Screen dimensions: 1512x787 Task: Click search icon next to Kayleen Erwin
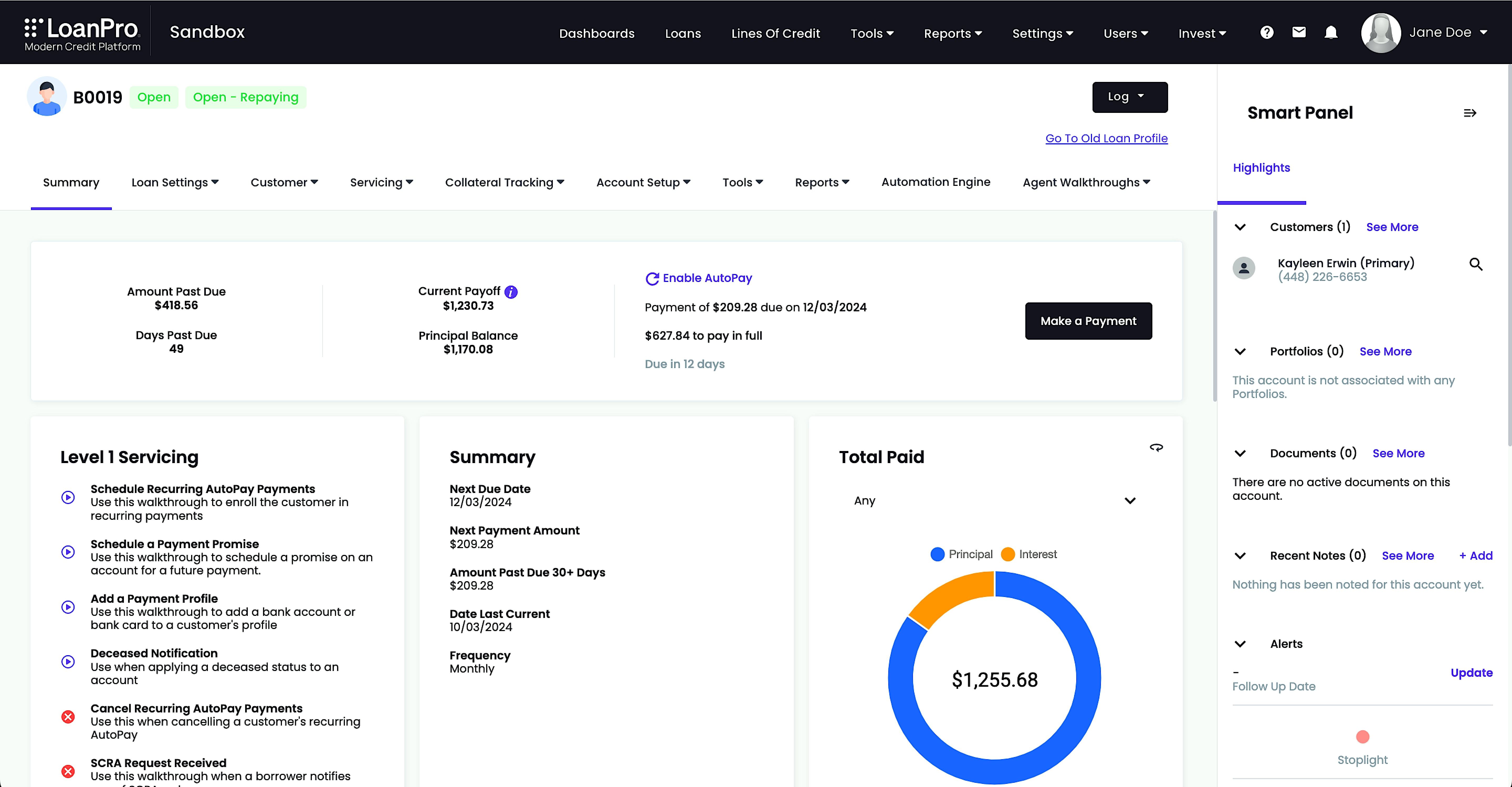(x=1476, y=264)
